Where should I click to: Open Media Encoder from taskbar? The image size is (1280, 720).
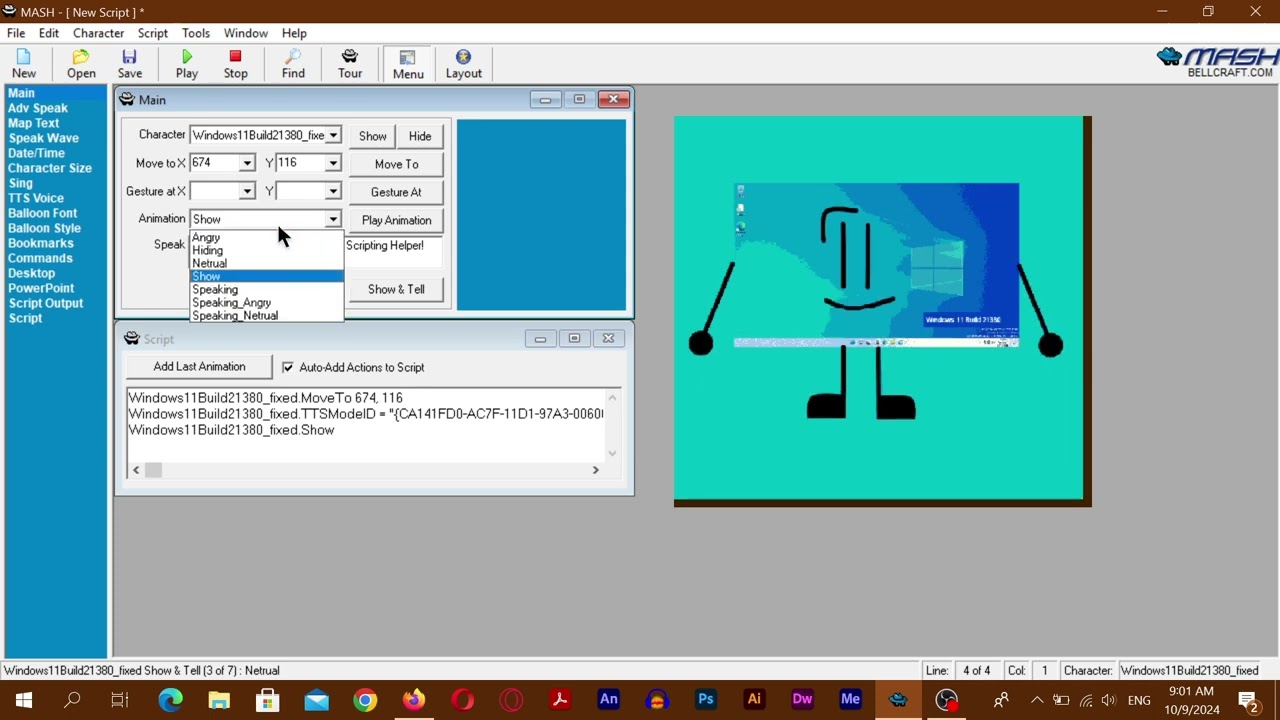pyautogui.click(x=851, y=700)
